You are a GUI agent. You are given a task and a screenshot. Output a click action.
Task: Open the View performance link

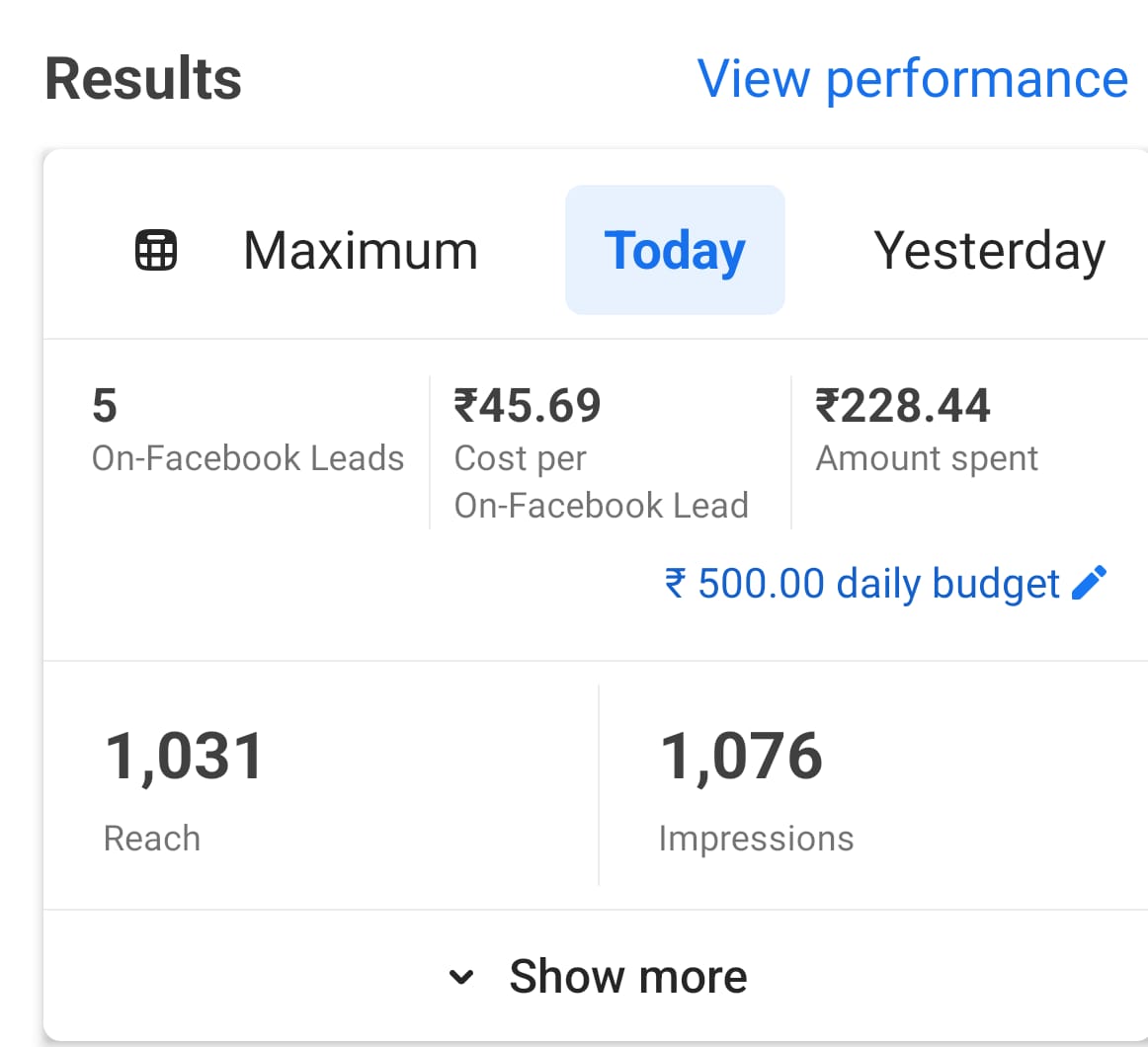[x=912, y=79]
